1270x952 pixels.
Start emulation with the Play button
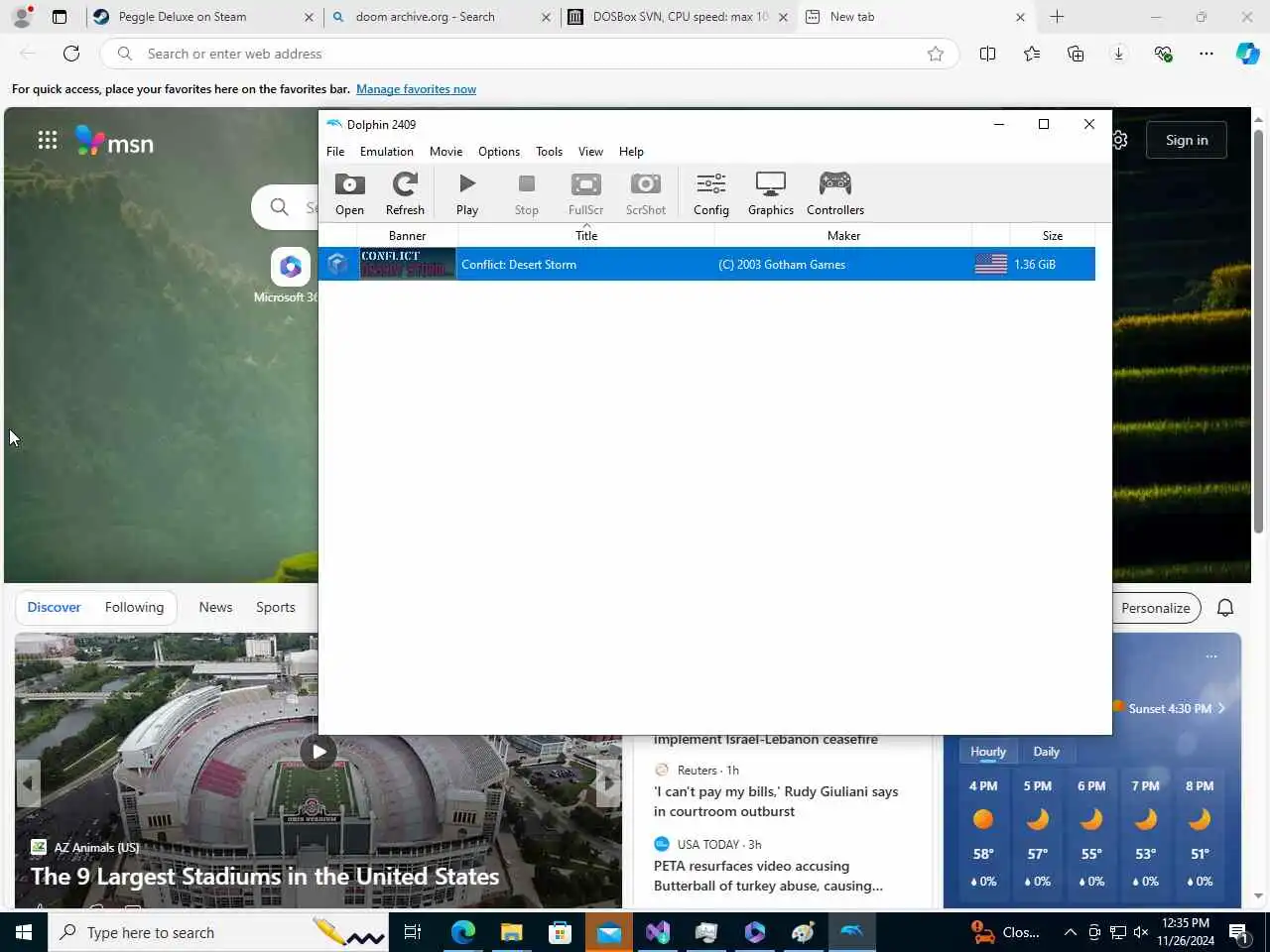[x=467, y=193]
